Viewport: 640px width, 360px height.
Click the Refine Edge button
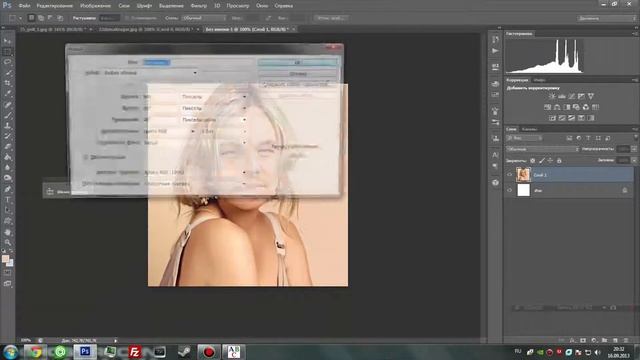(x=331, y=18)
